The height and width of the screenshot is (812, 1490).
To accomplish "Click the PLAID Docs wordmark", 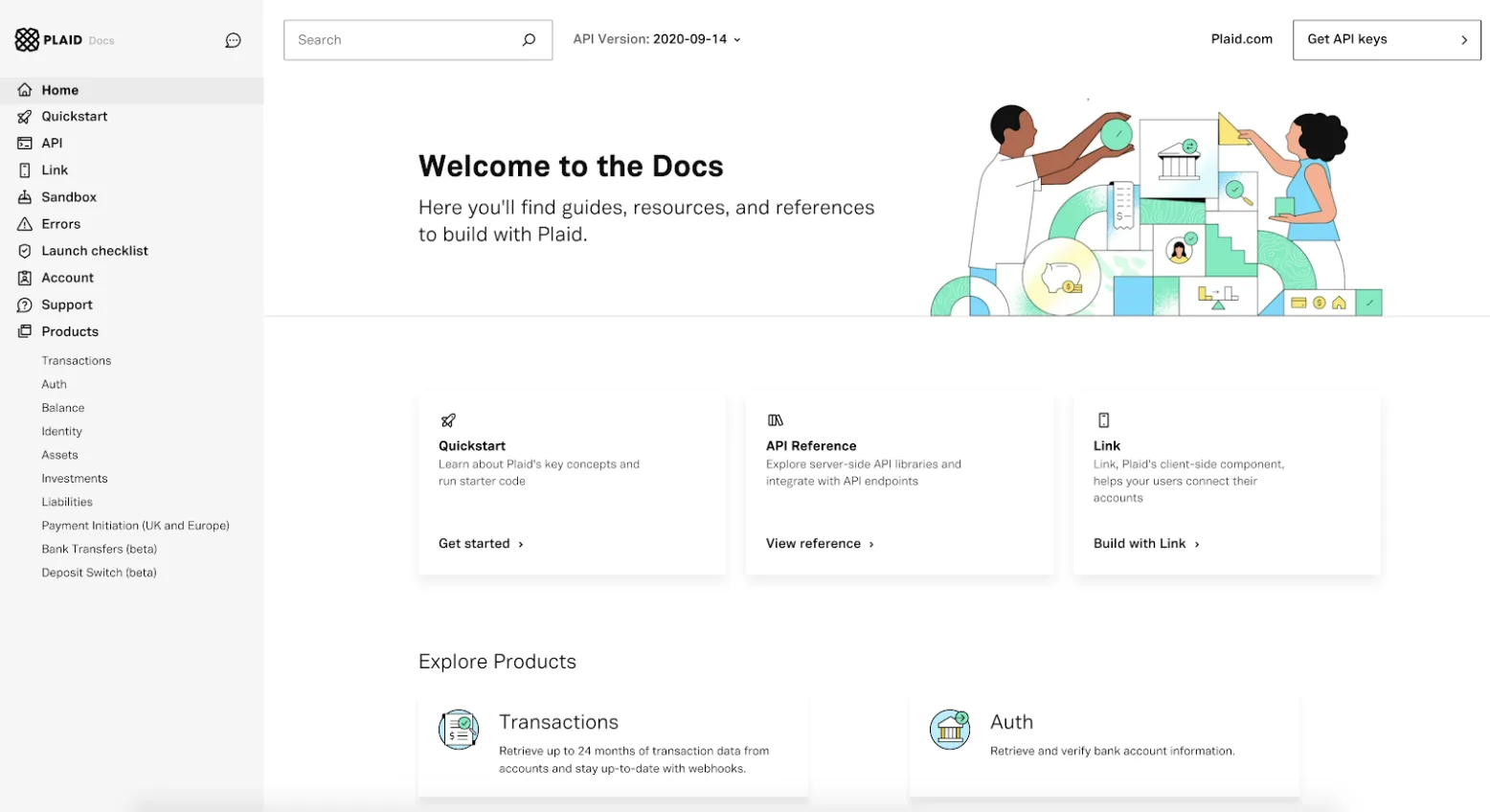I will tap(79, 40).
